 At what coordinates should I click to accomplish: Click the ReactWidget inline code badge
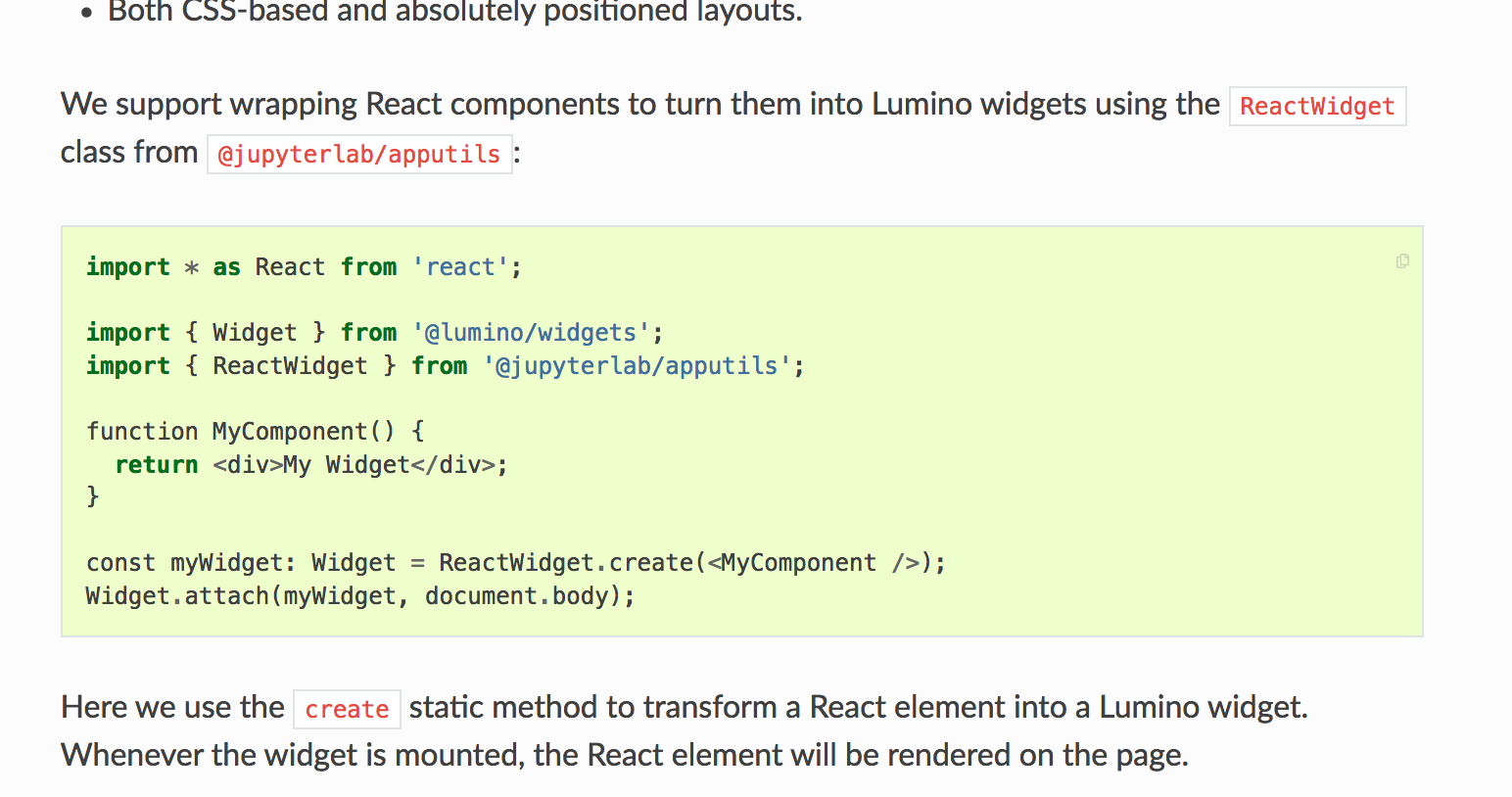pyautogui.click(x=1317, y=106)
